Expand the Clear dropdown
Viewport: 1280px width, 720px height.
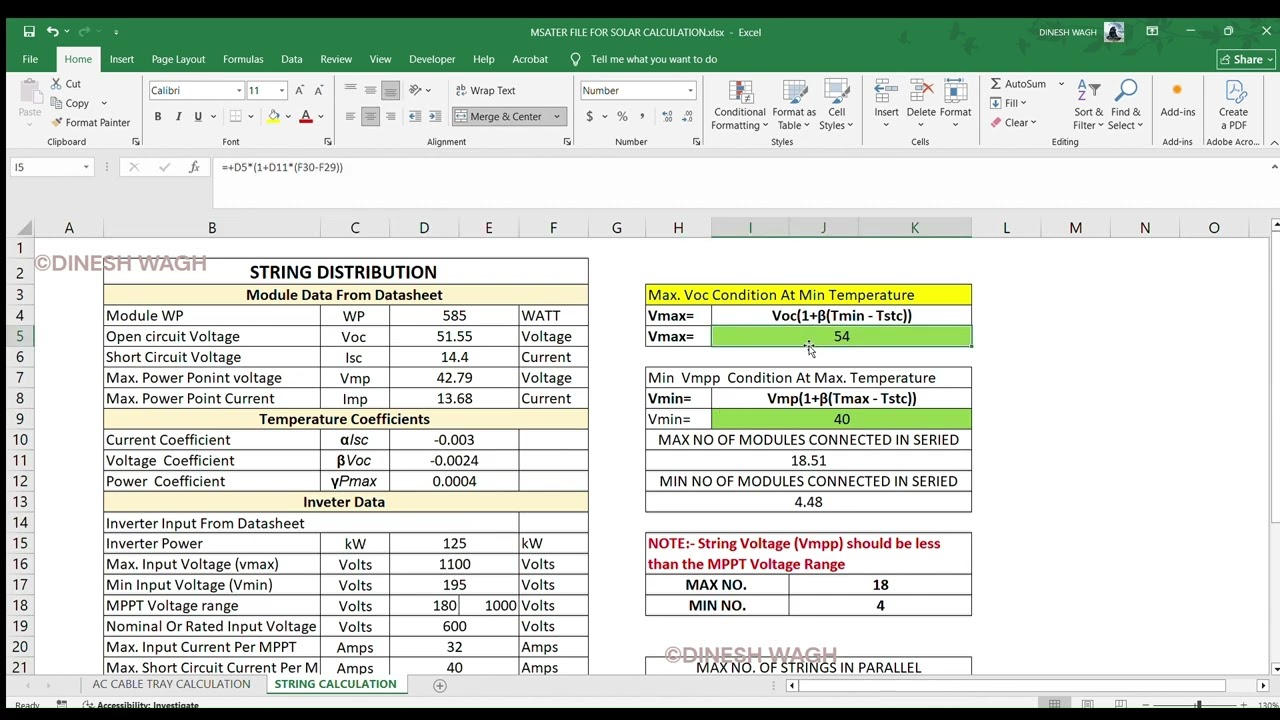click(1033, 122)
